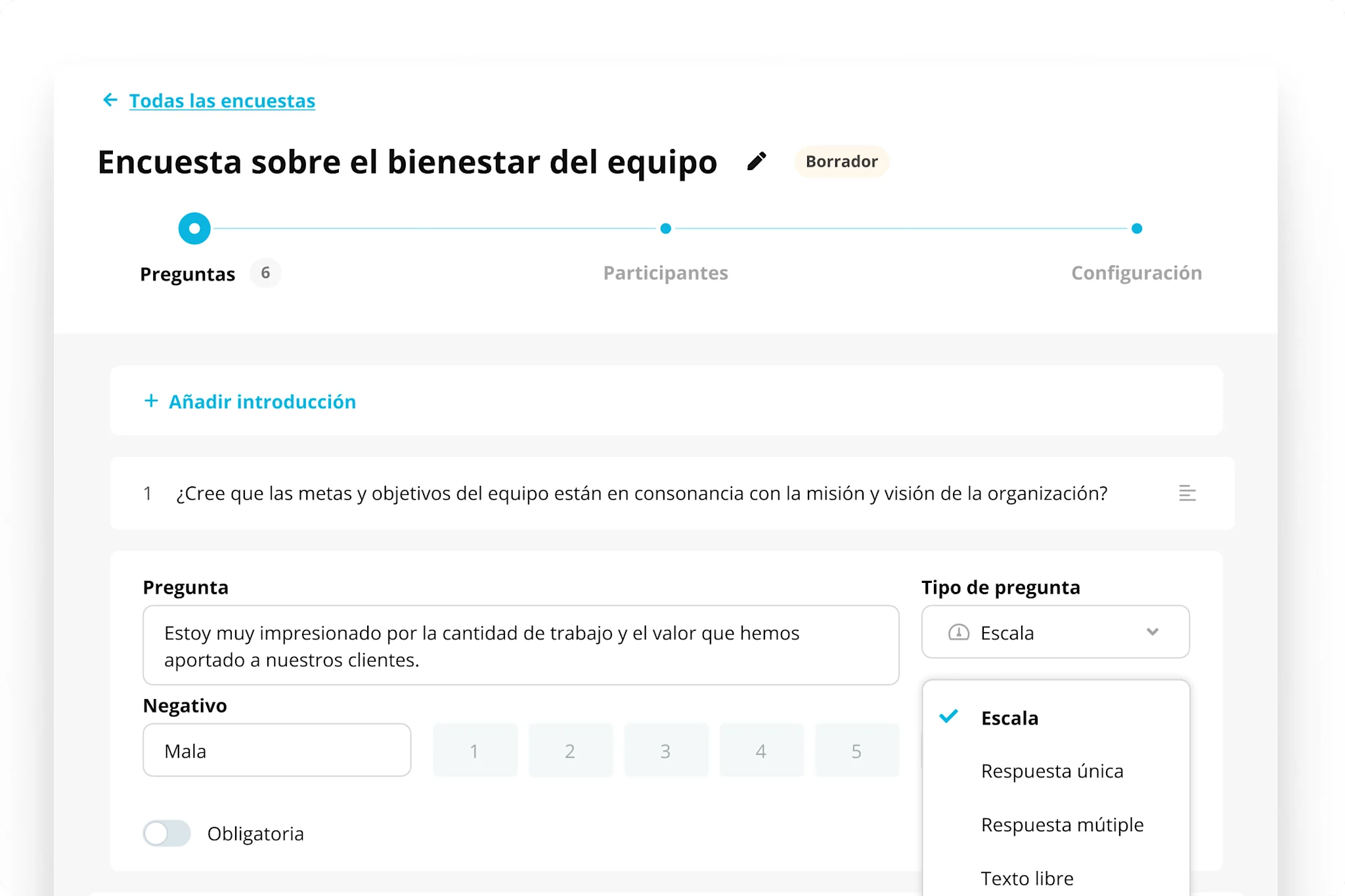This screenshot has width=1345, height=896.
Task: Choose Respuesta mútiple question type
Action: tap(1061, 824)
